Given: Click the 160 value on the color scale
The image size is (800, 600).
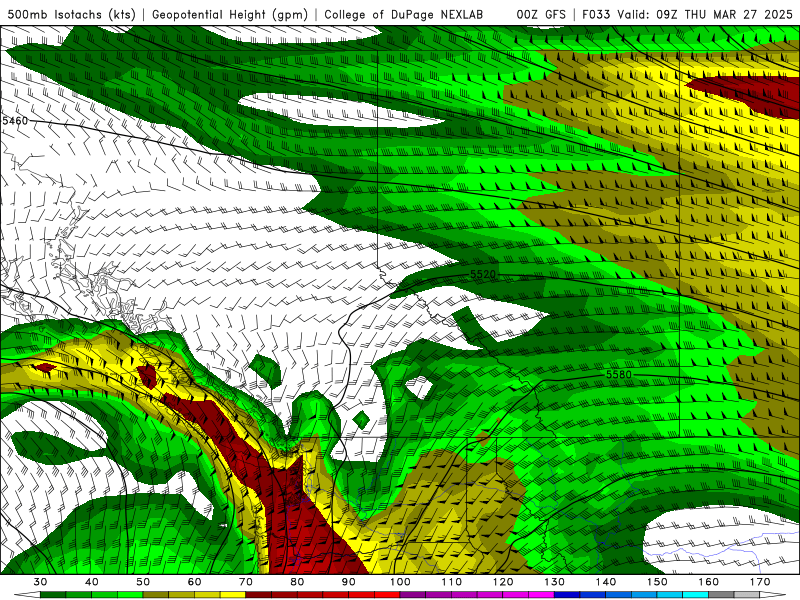Looking at the screenshot, I should (x=709, y=582).
